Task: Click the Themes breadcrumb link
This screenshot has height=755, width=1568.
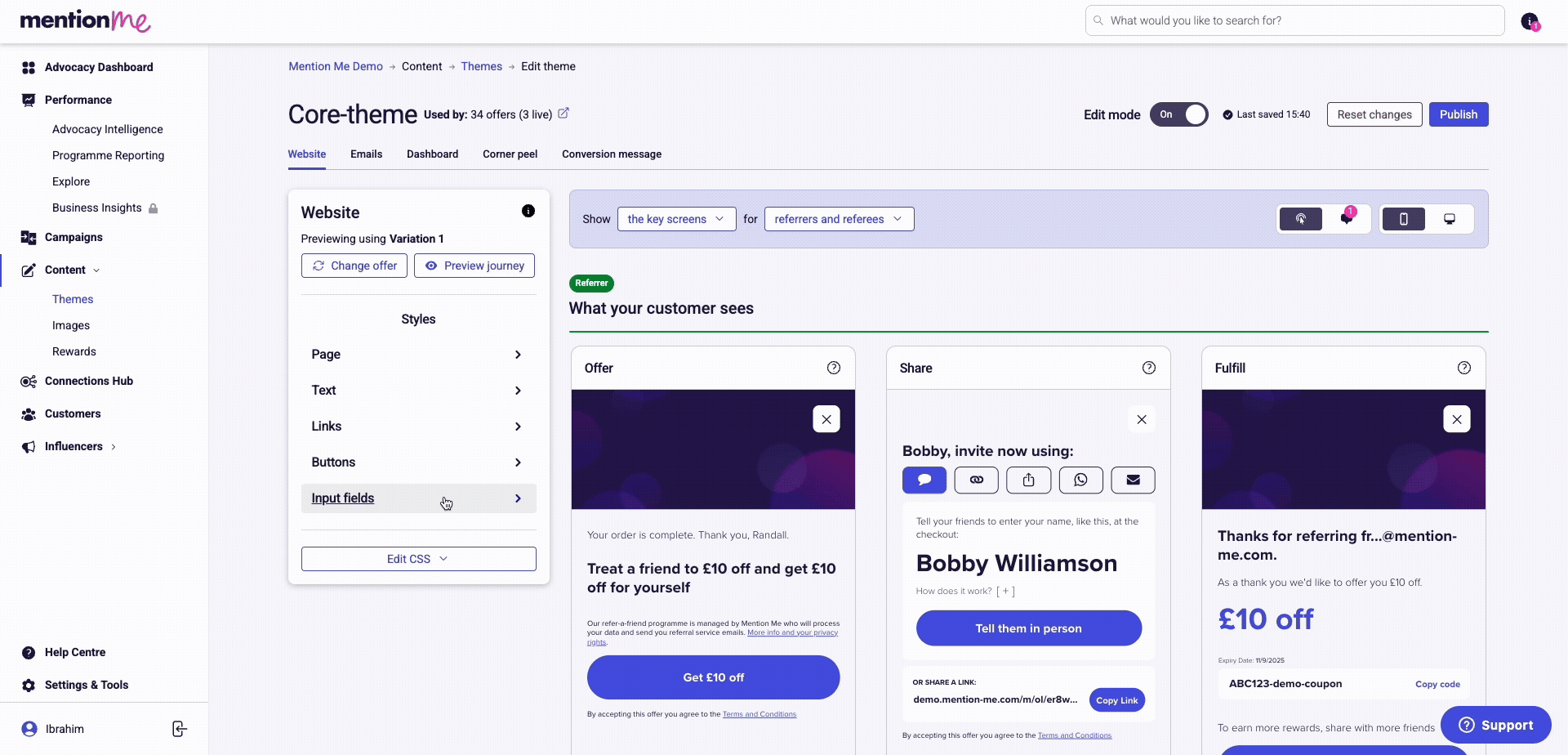Action: 481,66
